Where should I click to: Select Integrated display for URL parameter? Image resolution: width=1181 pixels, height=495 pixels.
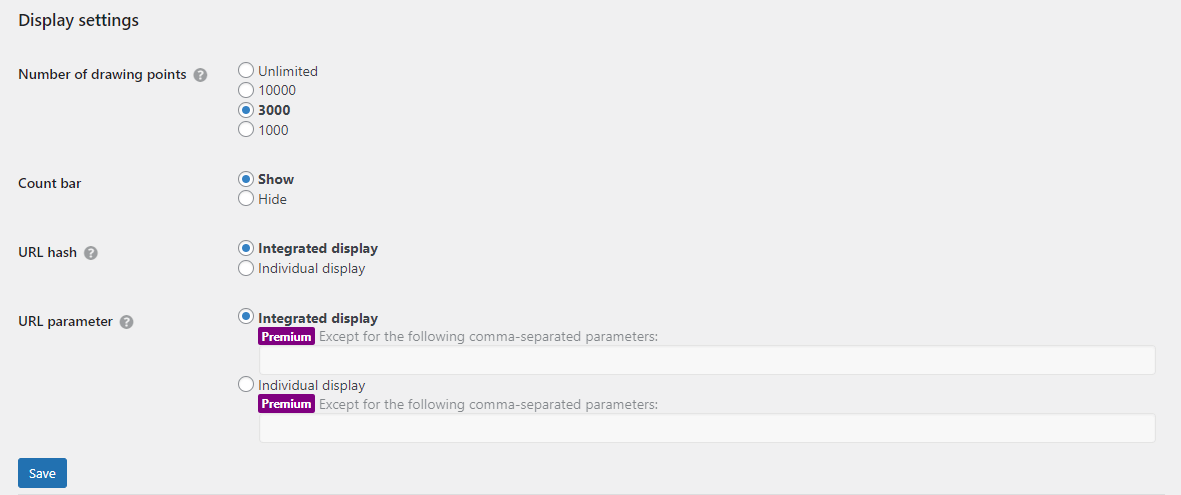(246, 317)
